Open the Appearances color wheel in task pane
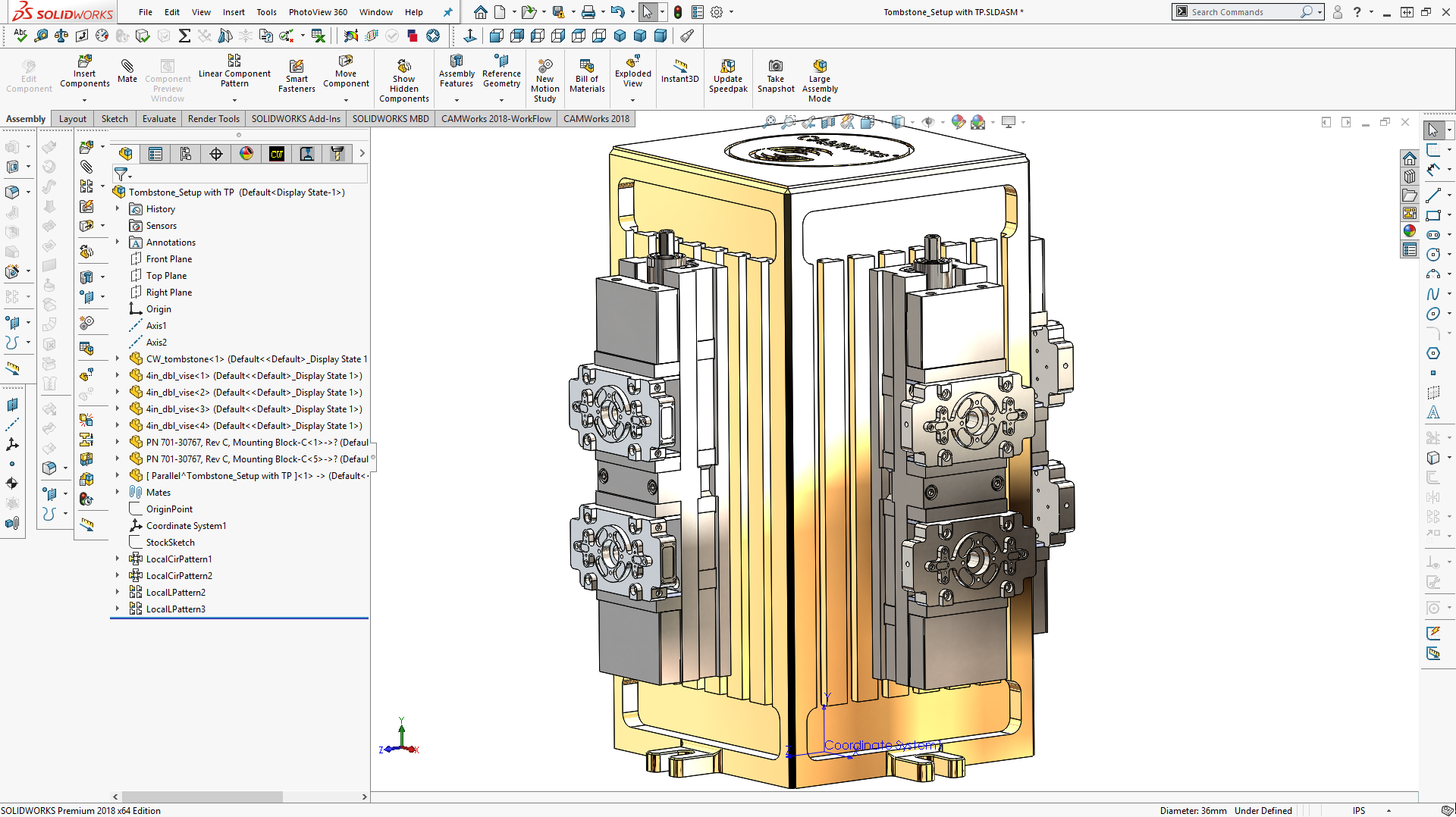The height and width of the screenshot is (817, 1456). click(1410, 231)
